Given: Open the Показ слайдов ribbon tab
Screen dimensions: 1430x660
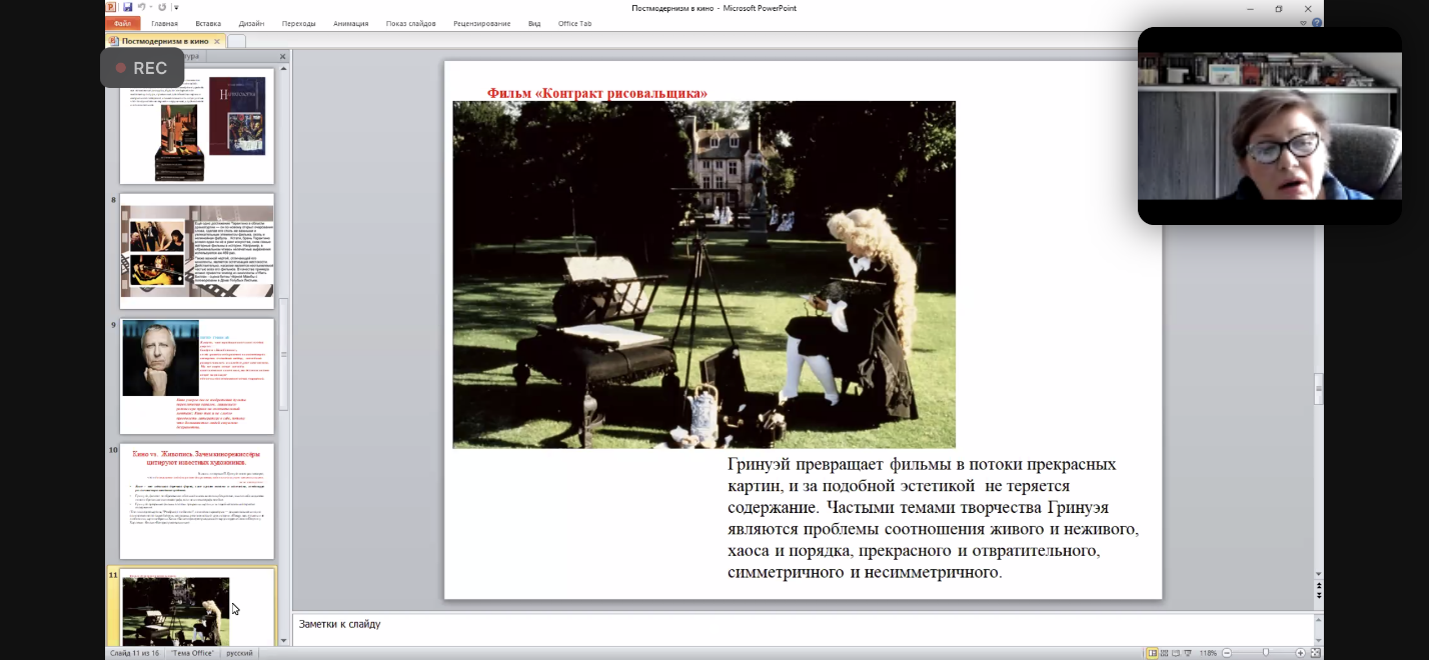Looking at the screenshot, I should click(x=410, y=23).
